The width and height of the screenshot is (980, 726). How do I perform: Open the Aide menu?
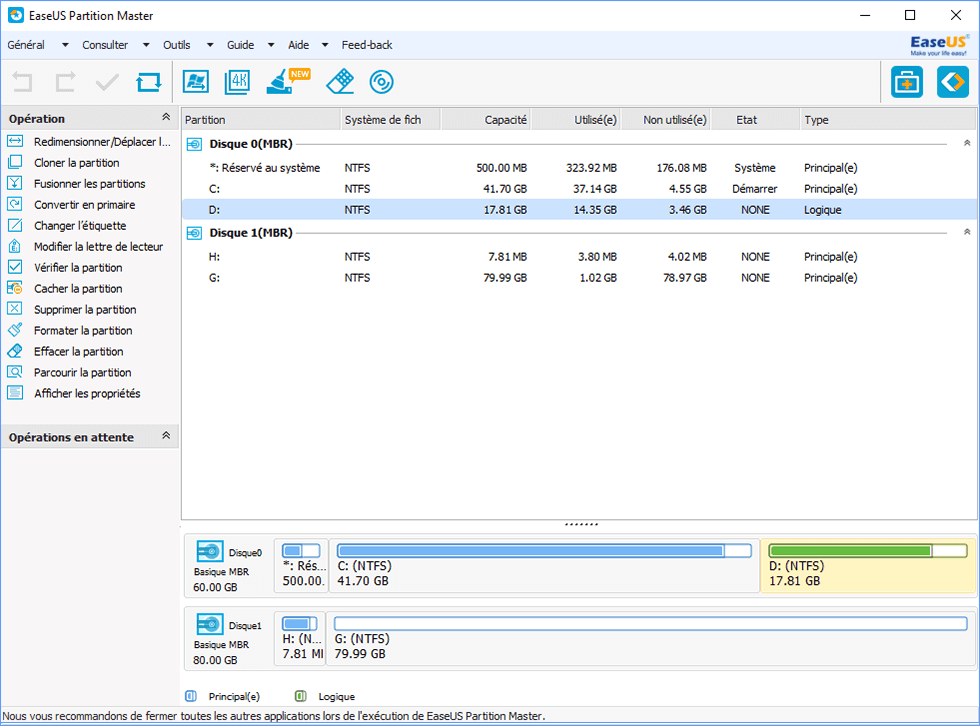tap(299, 45)
